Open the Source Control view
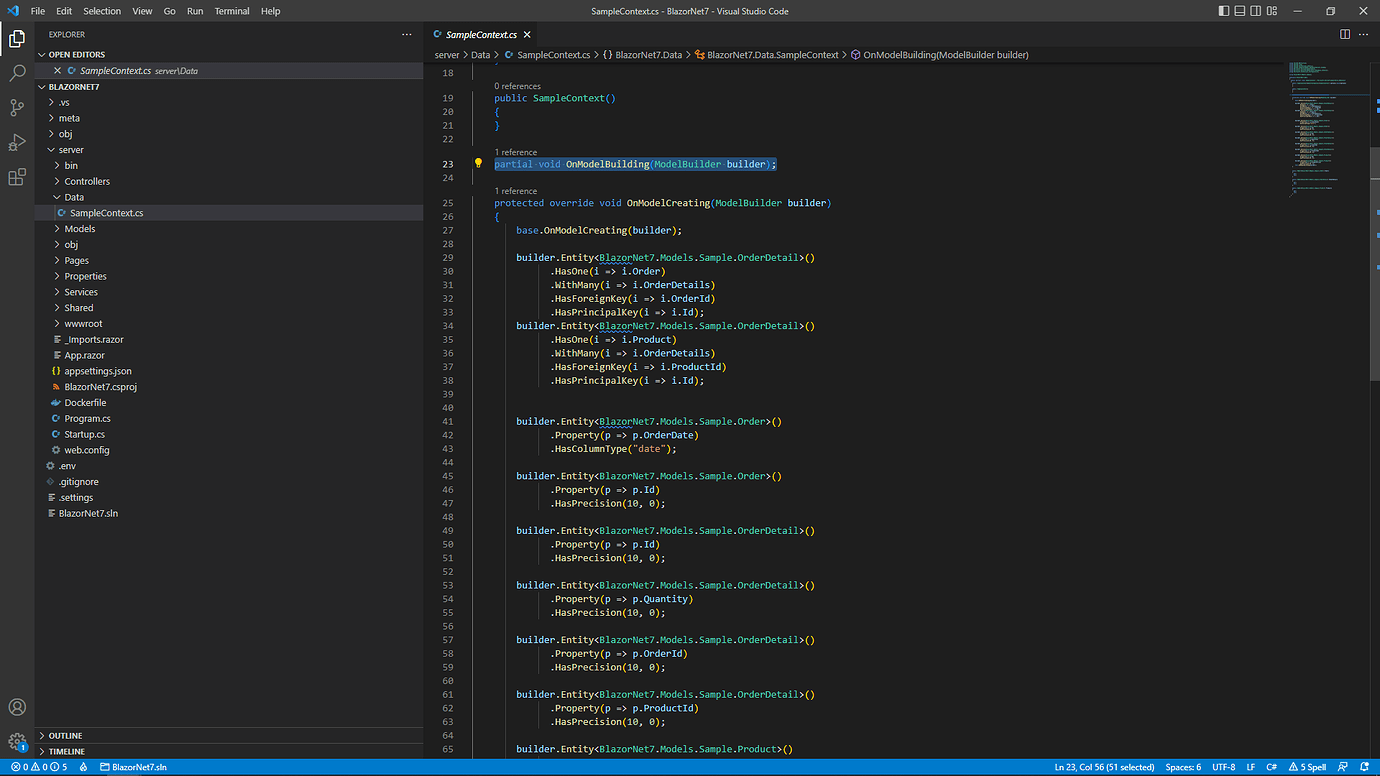Image resolution: width=1380 pixels, height=776 pixels. coord(17,108)
